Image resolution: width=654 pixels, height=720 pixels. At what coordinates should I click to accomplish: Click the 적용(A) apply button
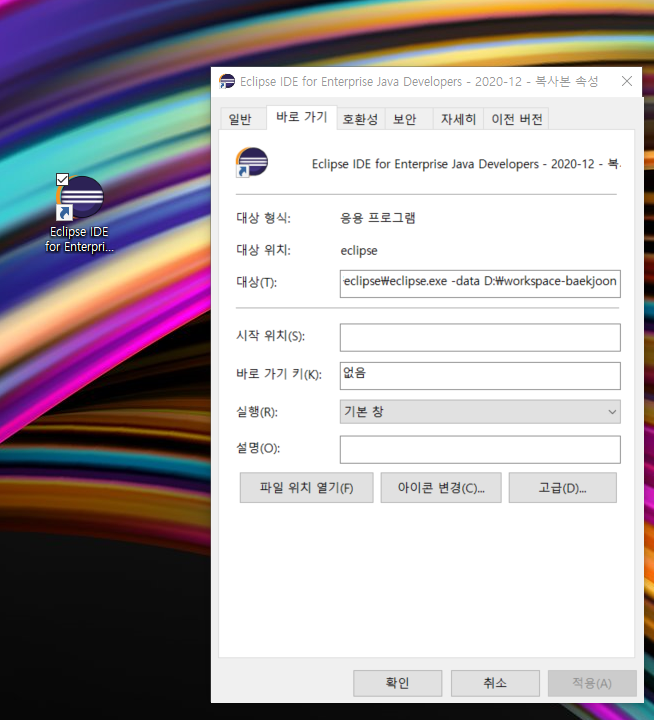592,683
